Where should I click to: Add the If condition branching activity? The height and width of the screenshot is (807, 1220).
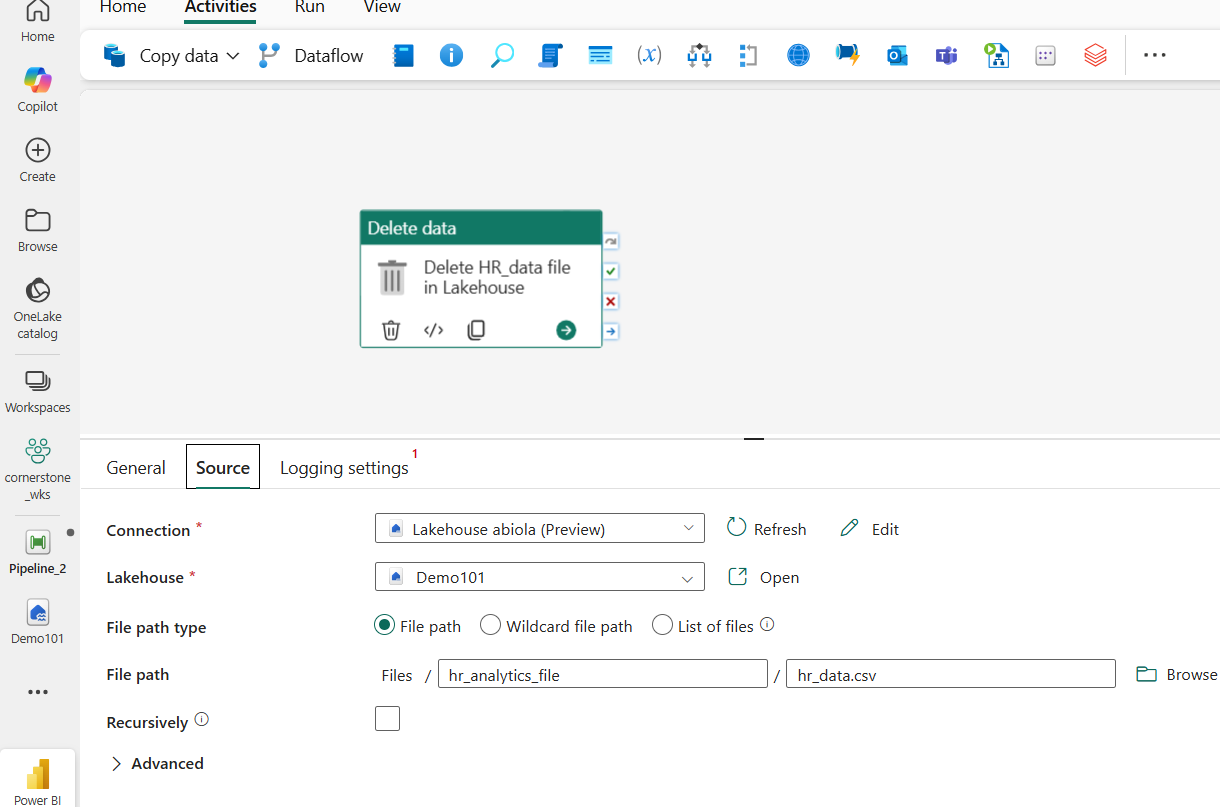(x=699, y=56)
